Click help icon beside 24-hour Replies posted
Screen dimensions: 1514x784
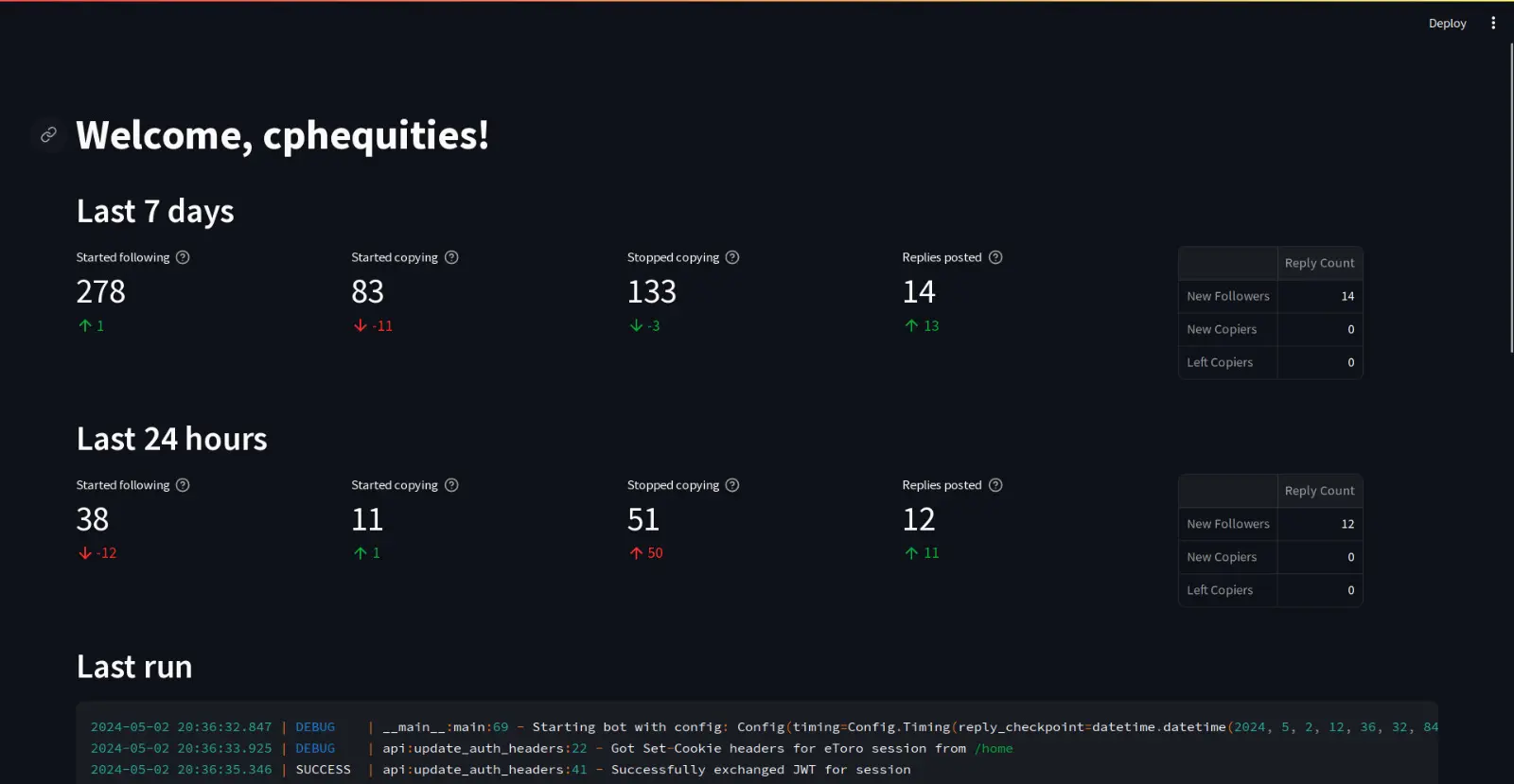[995, 485]
